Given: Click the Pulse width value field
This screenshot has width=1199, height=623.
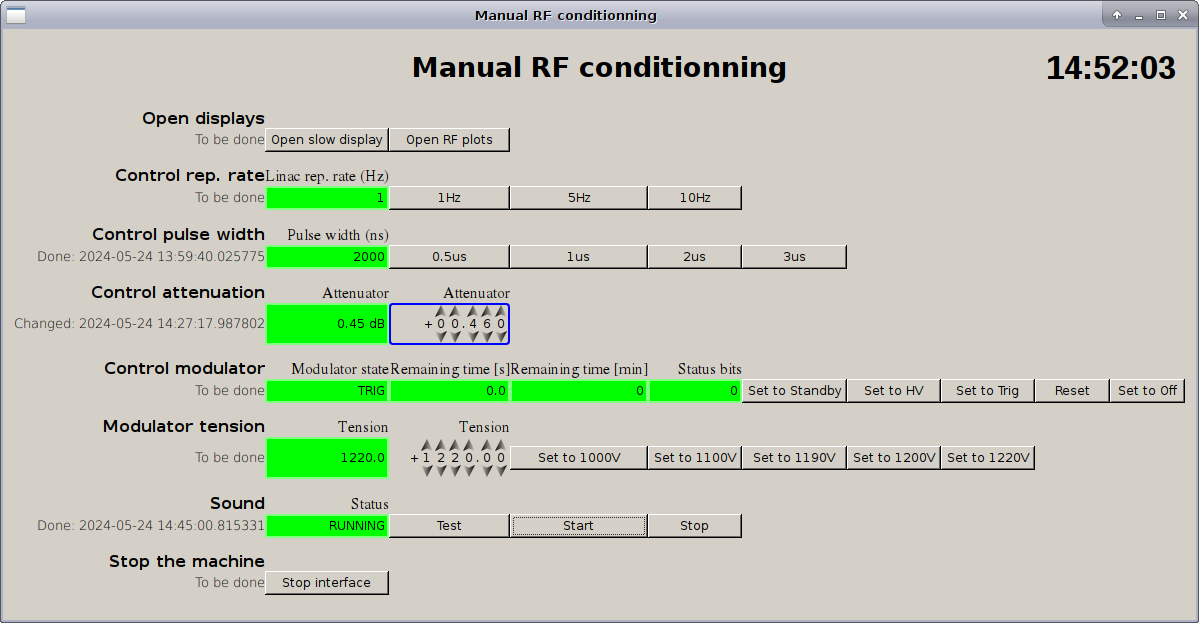Looking at the screenshot, I should (327, 257).
